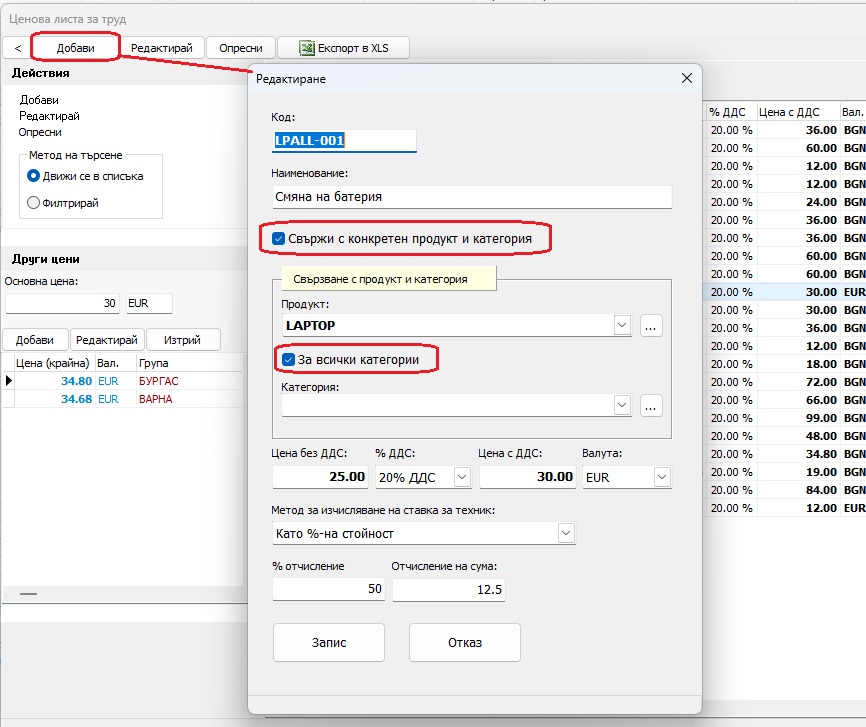866x727 pixels.
Task: Expand the Продукт dropdown arrow
Action: click(622, 325)
